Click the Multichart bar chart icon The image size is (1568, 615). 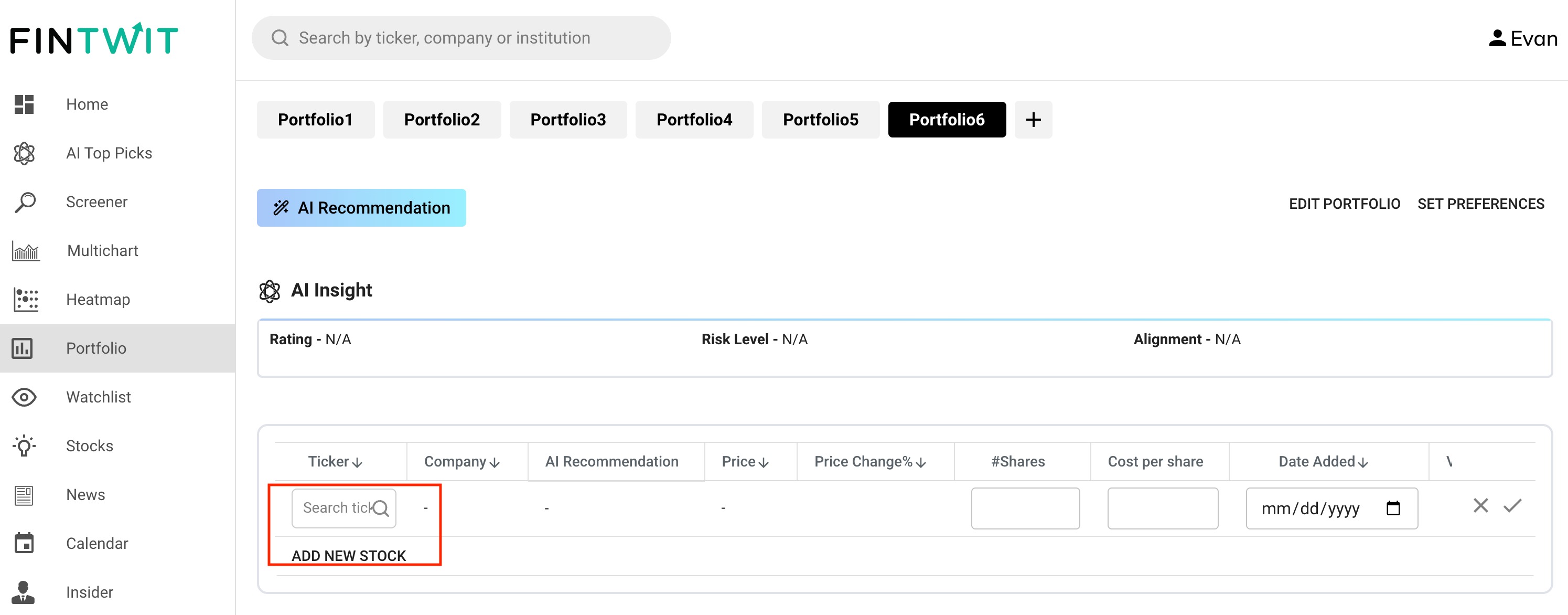click(26, 251)
